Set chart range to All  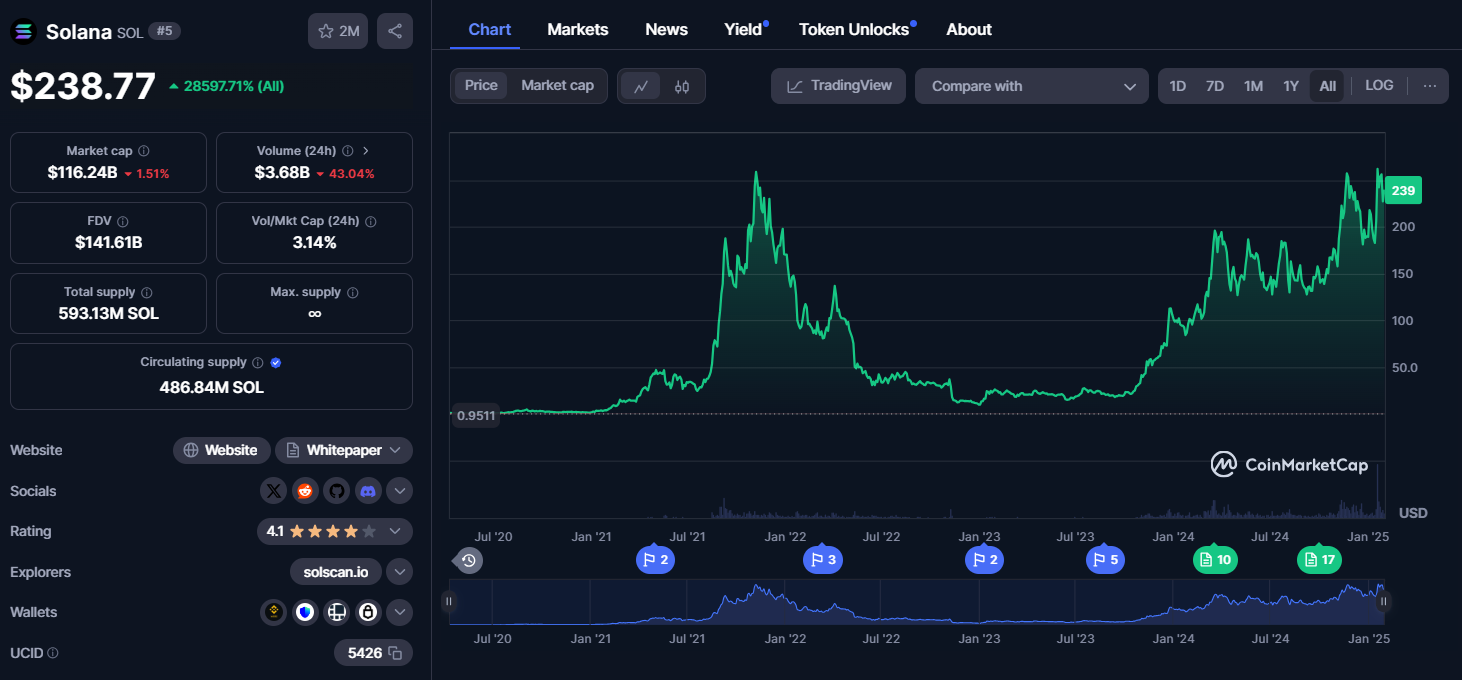tap(1327, 86)
